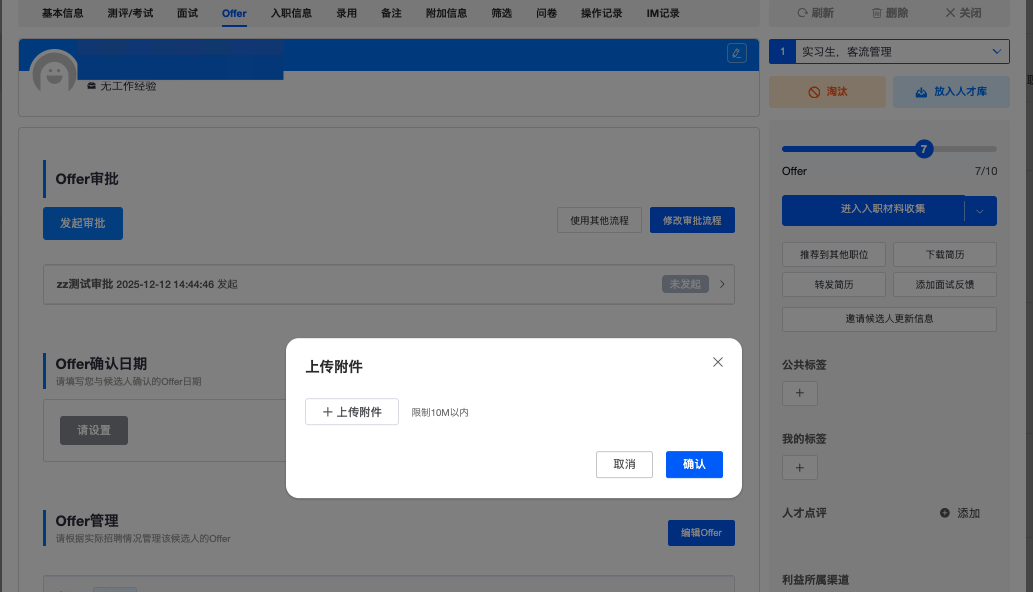Open the 附加信息 tab
Screen dimensions: 1033x592
tap(447, 13)
